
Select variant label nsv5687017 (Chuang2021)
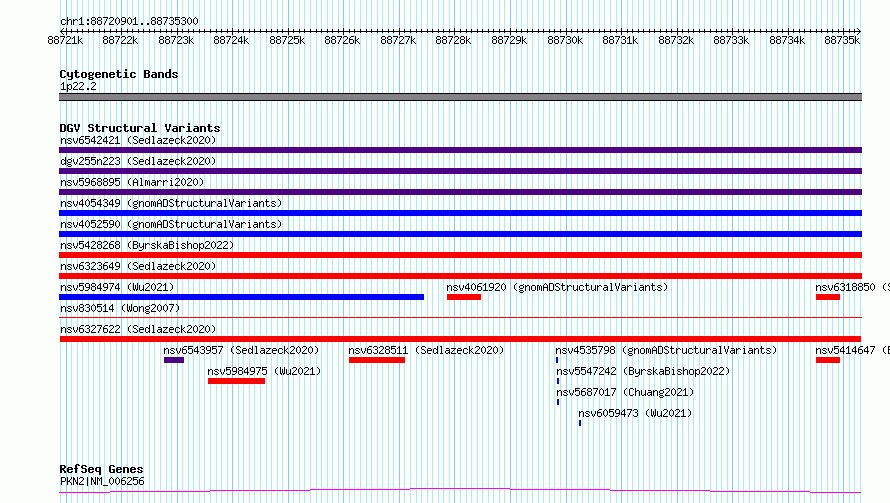pyautogui.click(x=625, y=392)
